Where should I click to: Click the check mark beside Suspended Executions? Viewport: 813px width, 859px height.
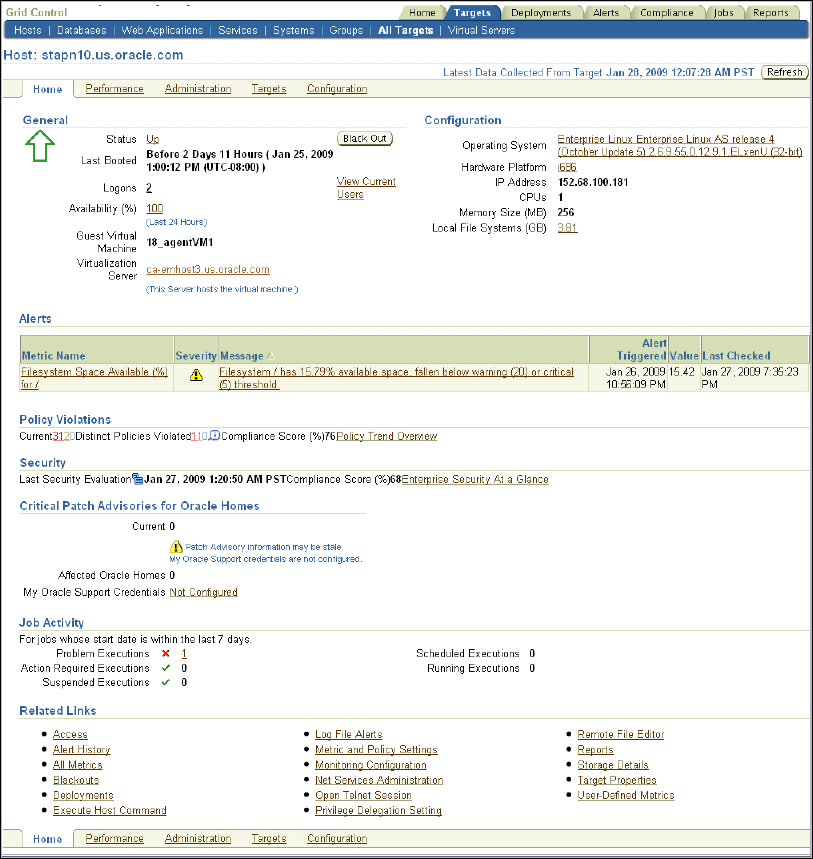tap(165, 682)
